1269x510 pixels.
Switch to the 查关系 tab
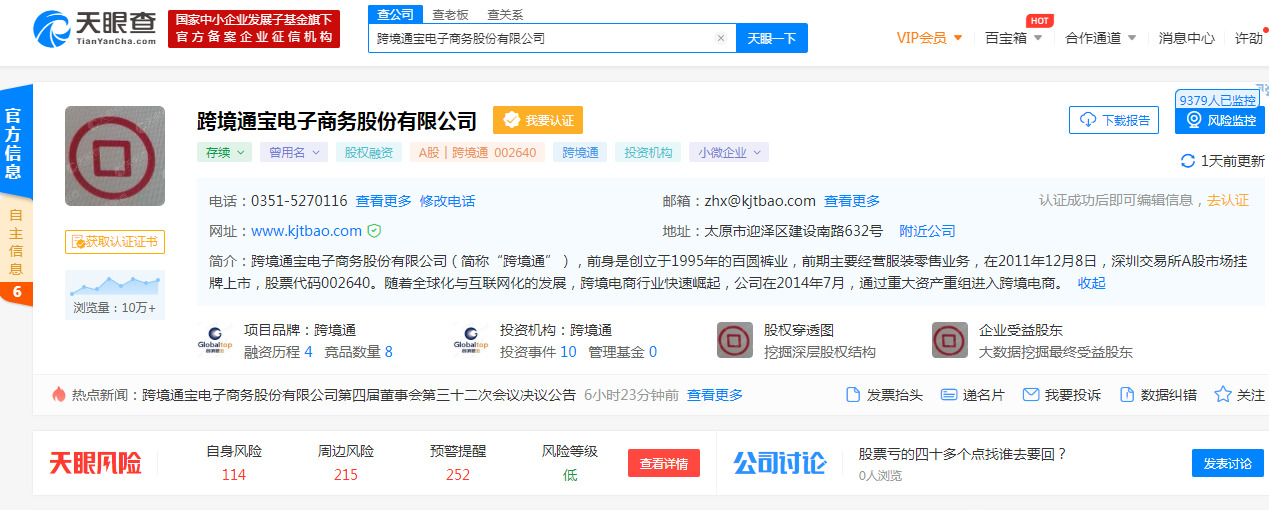click(505, 14)
